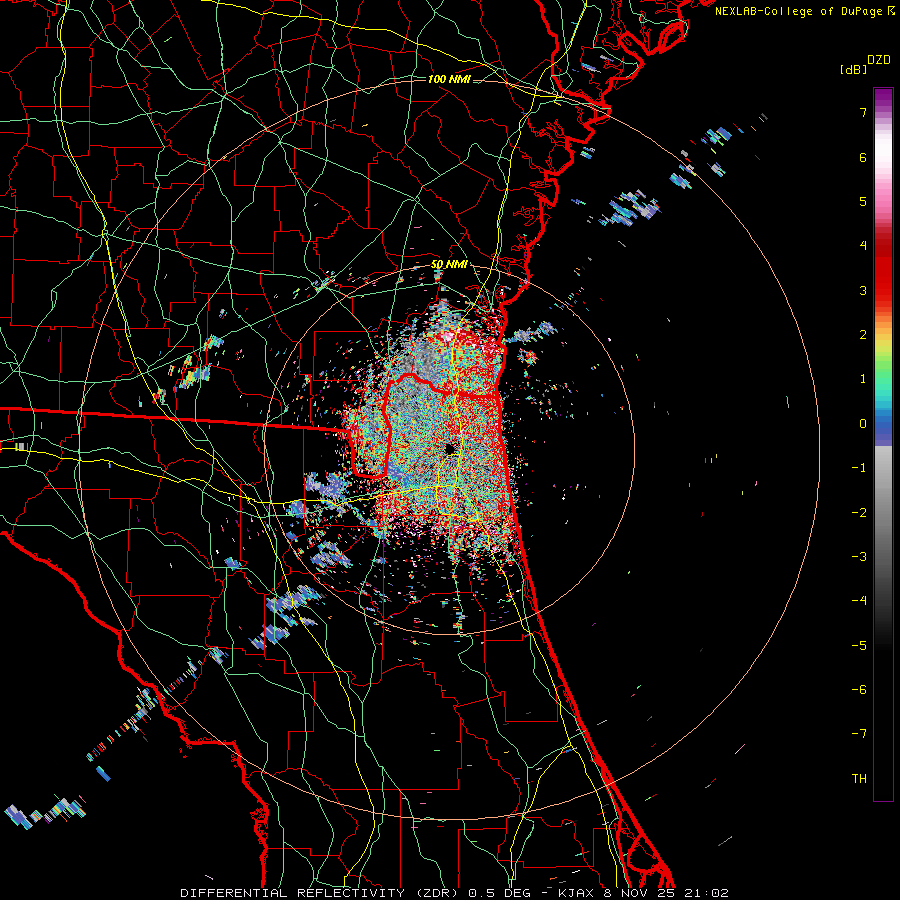Viewport: 900px width, 900px height.
Task: Click the 7 value on the dB scale
Action: pos(863,112)
